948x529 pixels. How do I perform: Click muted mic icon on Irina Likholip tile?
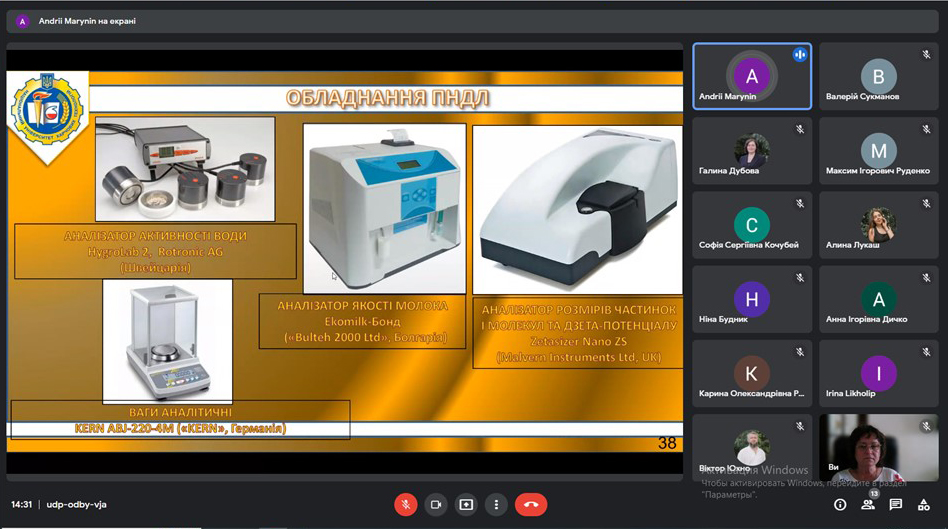point(926,352)
